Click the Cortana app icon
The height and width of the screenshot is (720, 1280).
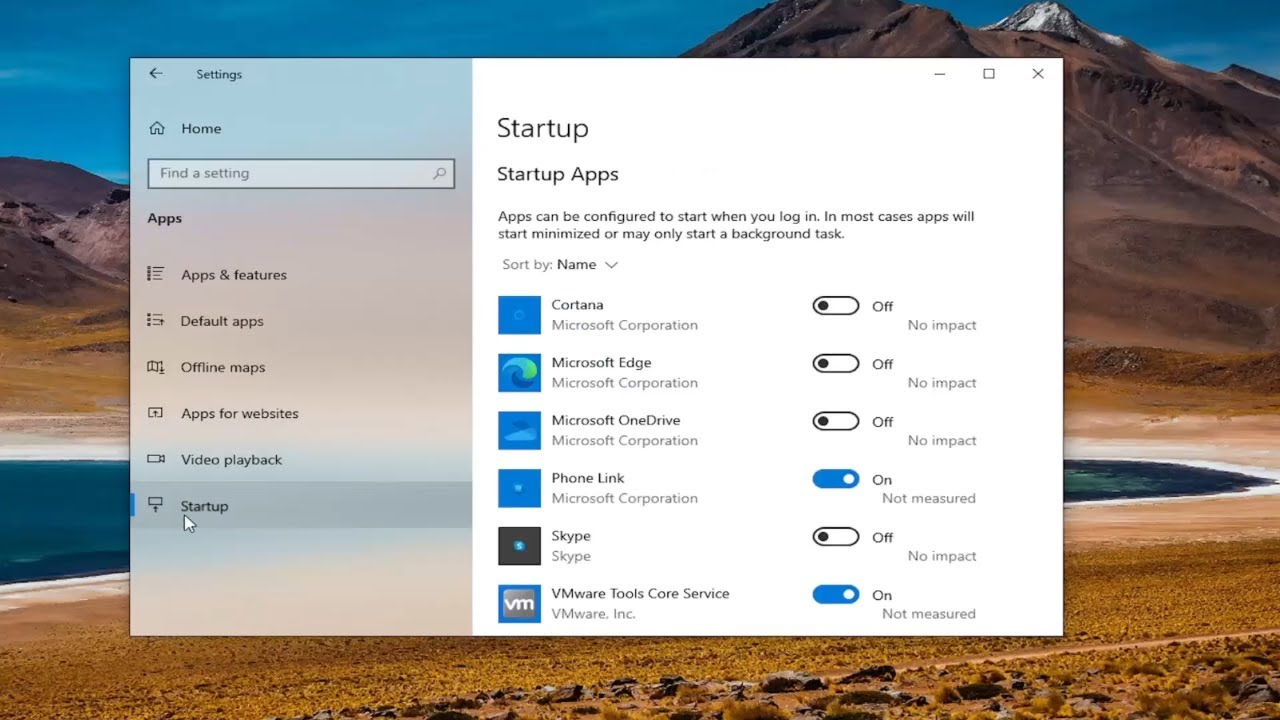pyautogui.click(x=519, y=315)
